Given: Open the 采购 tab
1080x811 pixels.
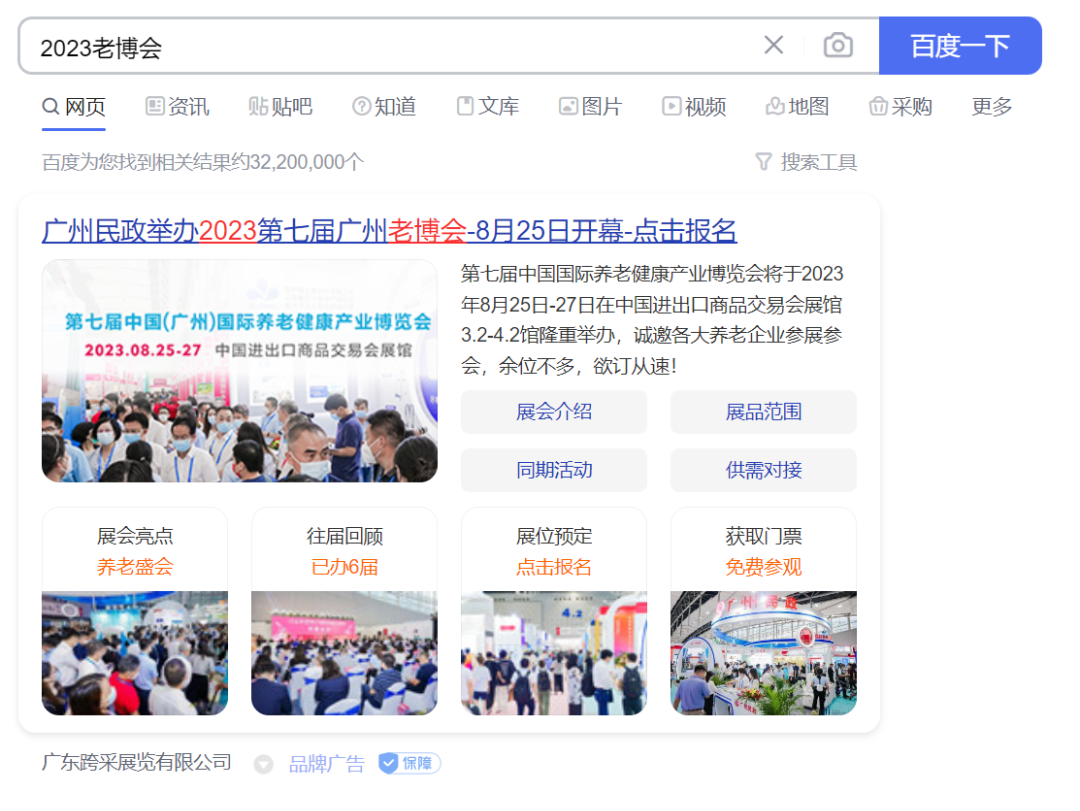Looking at the screenshot, I should click(901, 107).
